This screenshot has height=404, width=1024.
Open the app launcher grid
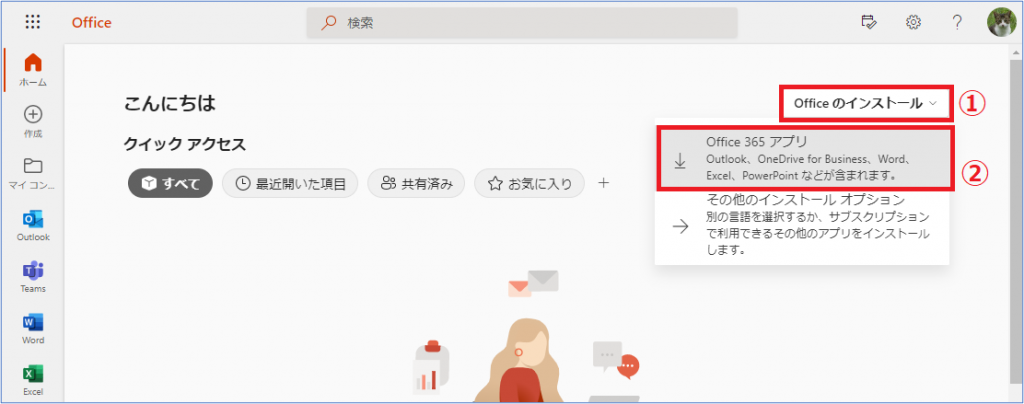pos(33,22)
